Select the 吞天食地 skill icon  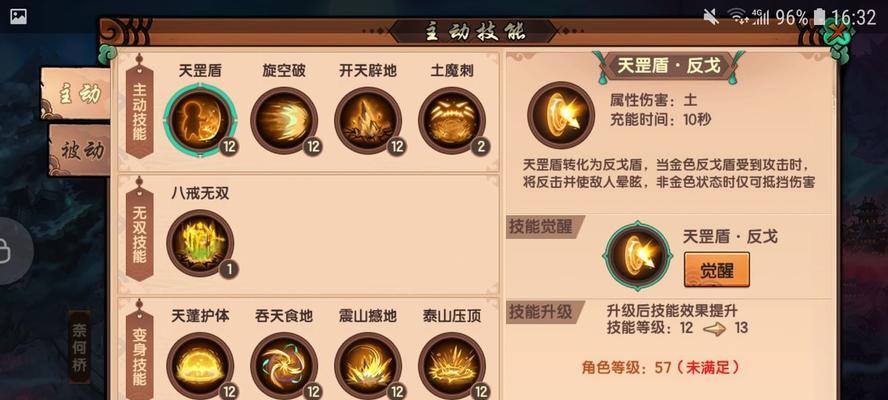tap(284, 365)
